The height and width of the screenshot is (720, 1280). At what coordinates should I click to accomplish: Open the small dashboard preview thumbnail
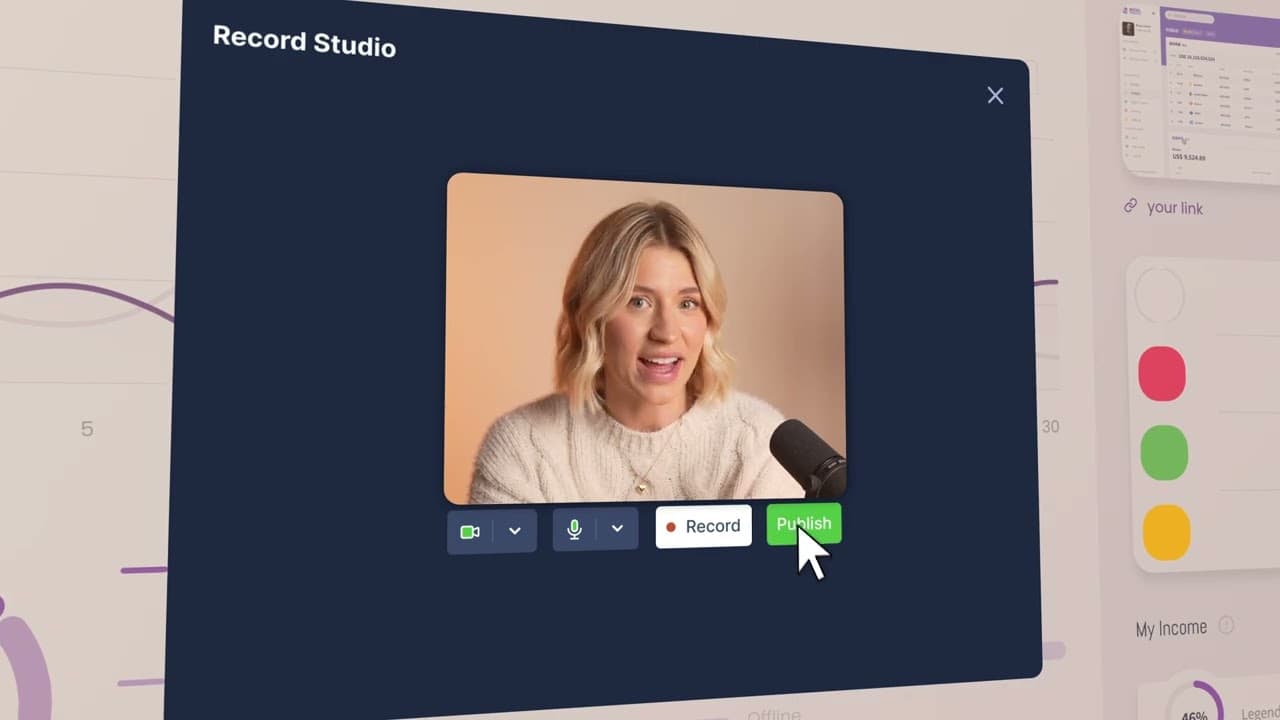1200,92
